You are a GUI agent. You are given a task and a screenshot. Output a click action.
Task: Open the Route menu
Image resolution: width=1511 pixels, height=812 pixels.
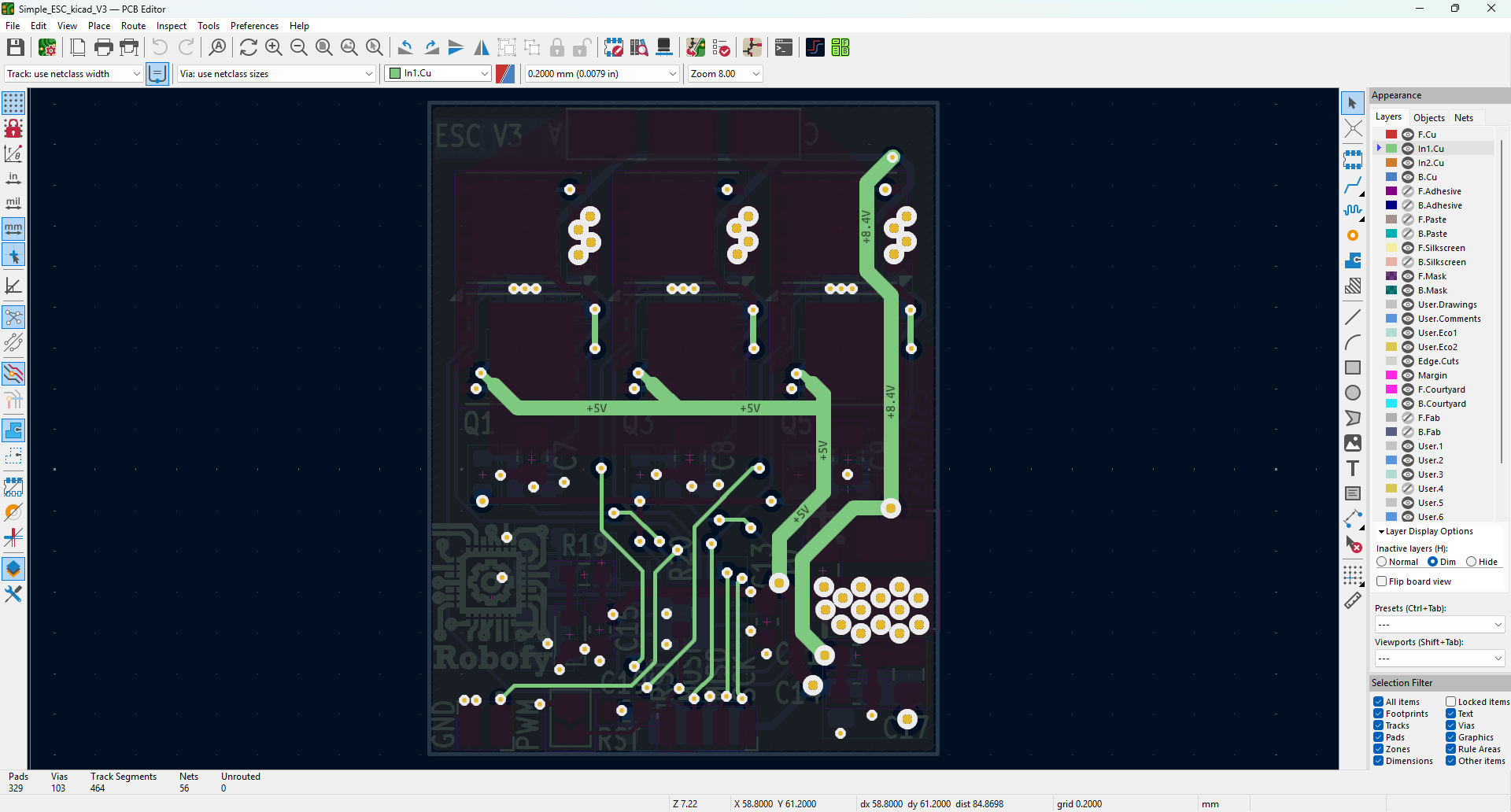pos(133,26)
